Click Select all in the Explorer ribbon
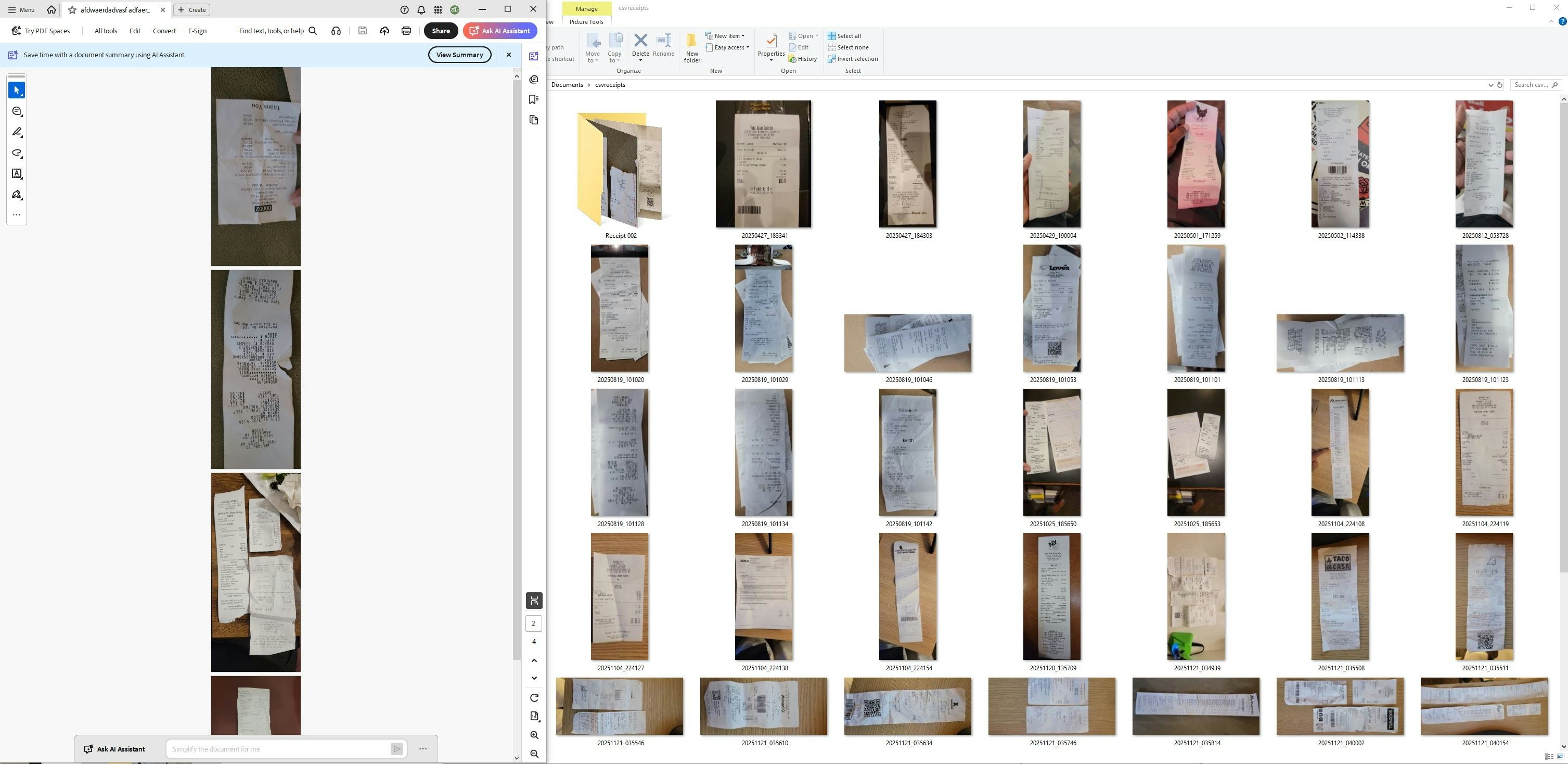Image resolution: width=1568 pixels, height=764 pixels. tap(844, 36)
